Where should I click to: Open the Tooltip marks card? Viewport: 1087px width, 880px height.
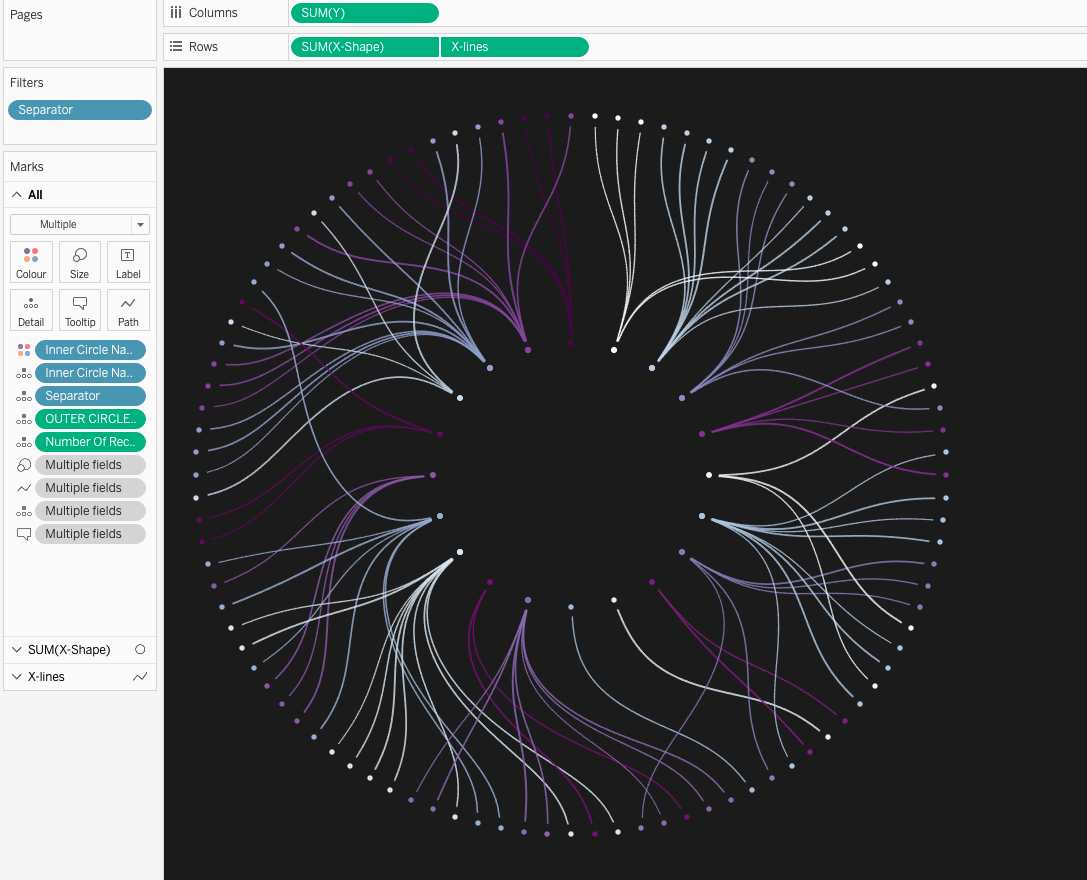[x=80, y=310]
